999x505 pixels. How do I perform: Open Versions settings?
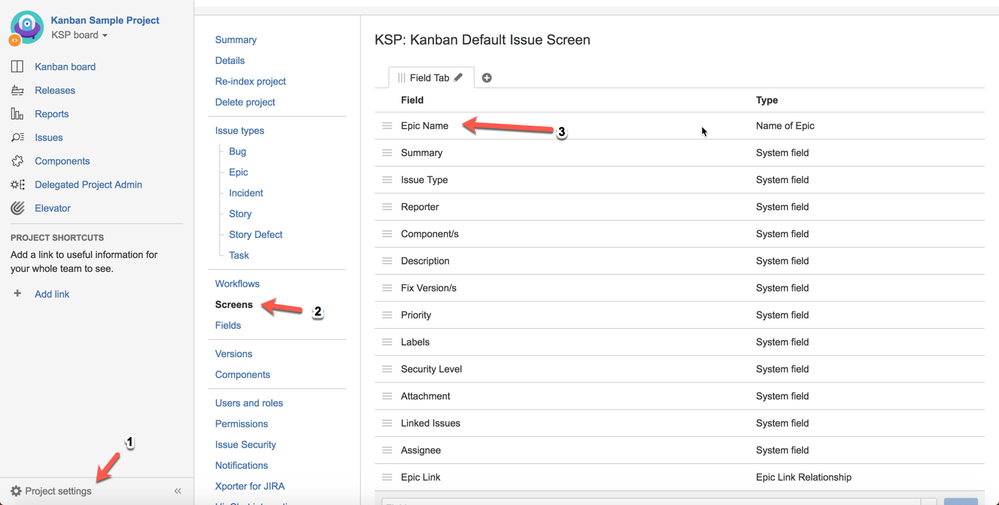tap(234, 353)
